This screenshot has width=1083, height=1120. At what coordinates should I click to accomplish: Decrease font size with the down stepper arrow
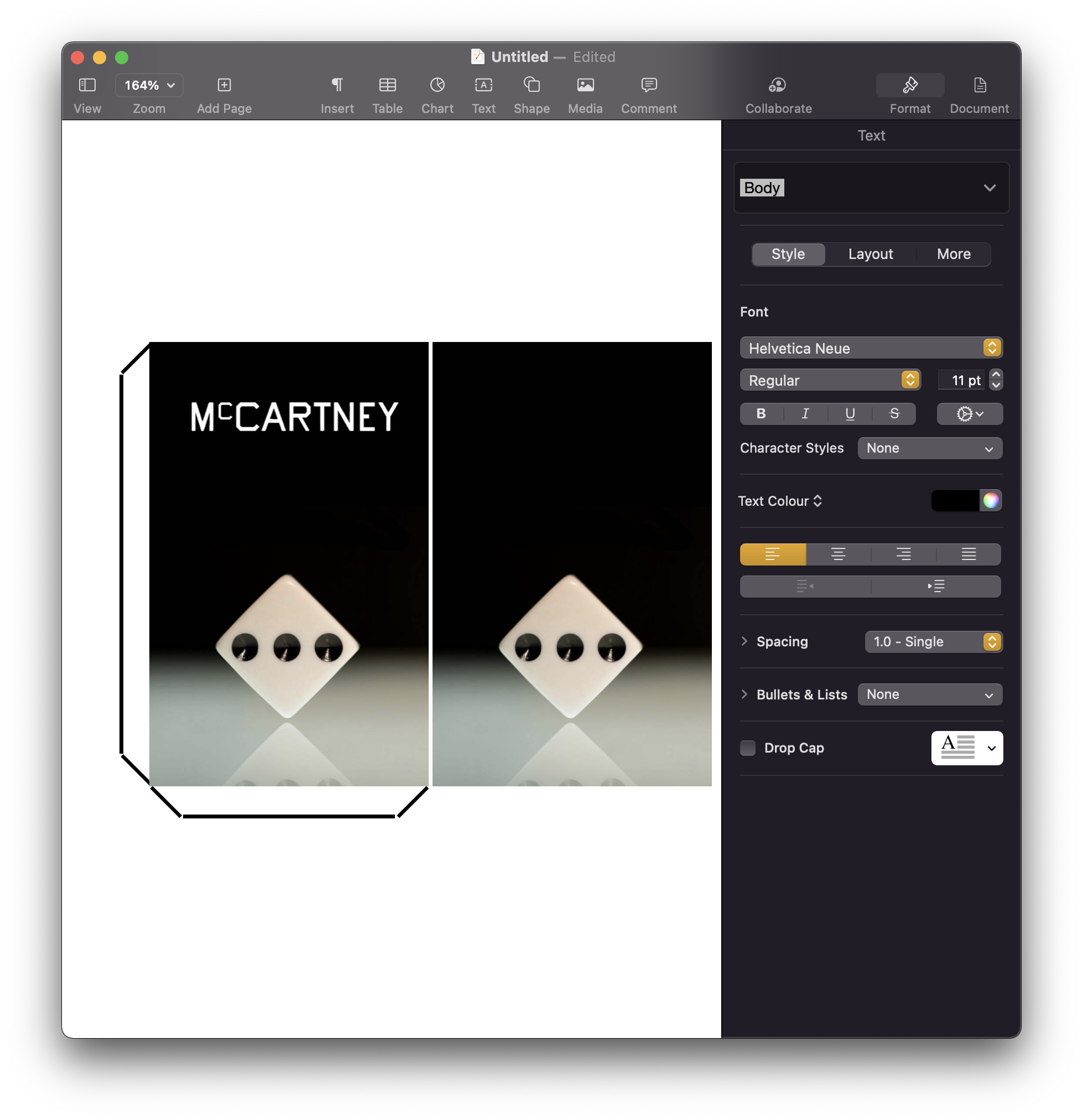[996, 385]
